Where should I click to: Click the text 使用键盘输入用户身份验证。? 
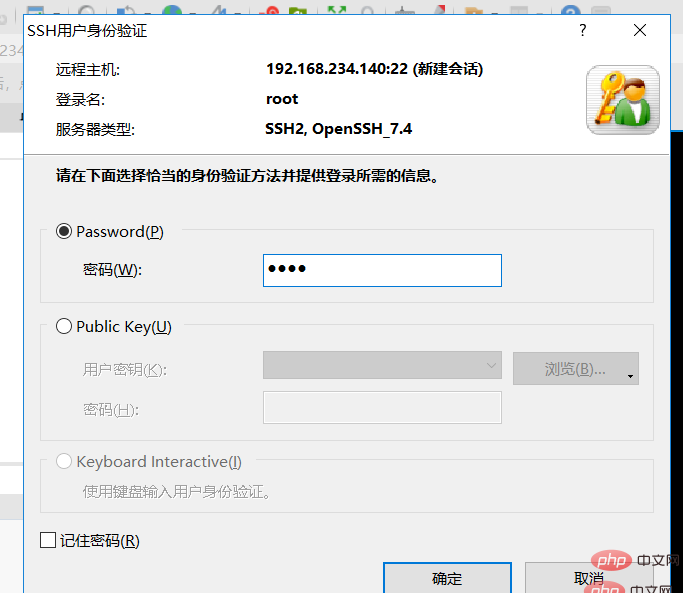click(176, 491)
